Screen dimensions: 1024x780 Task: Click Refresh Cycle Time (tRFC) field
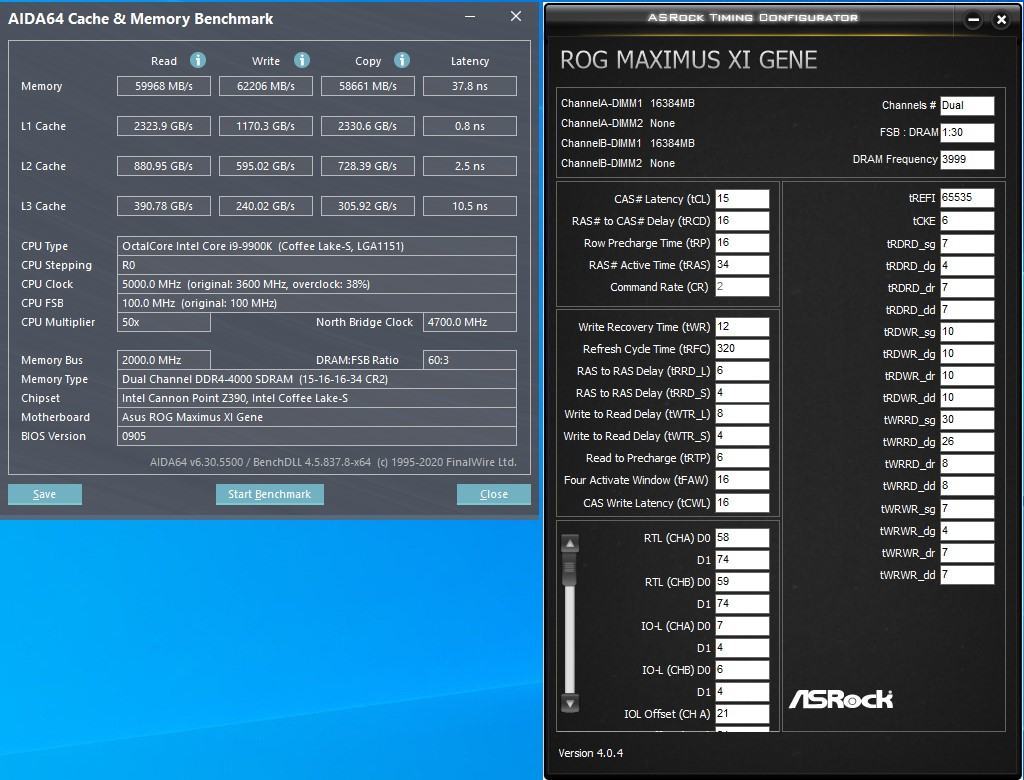(x=743, y=349)
